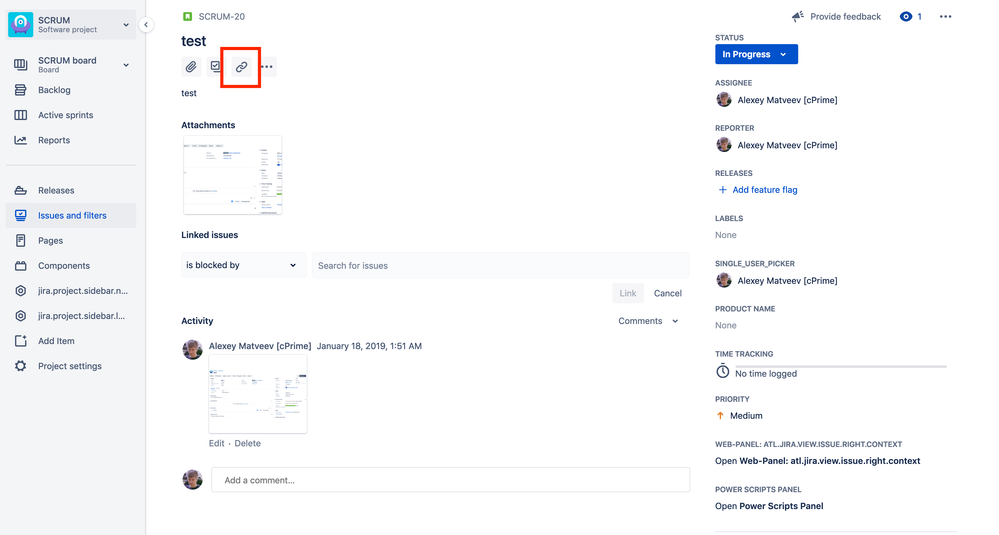Delete the comment by Alexey Matveev
This screenshot has height=535, width=999.
pos(247,443)
